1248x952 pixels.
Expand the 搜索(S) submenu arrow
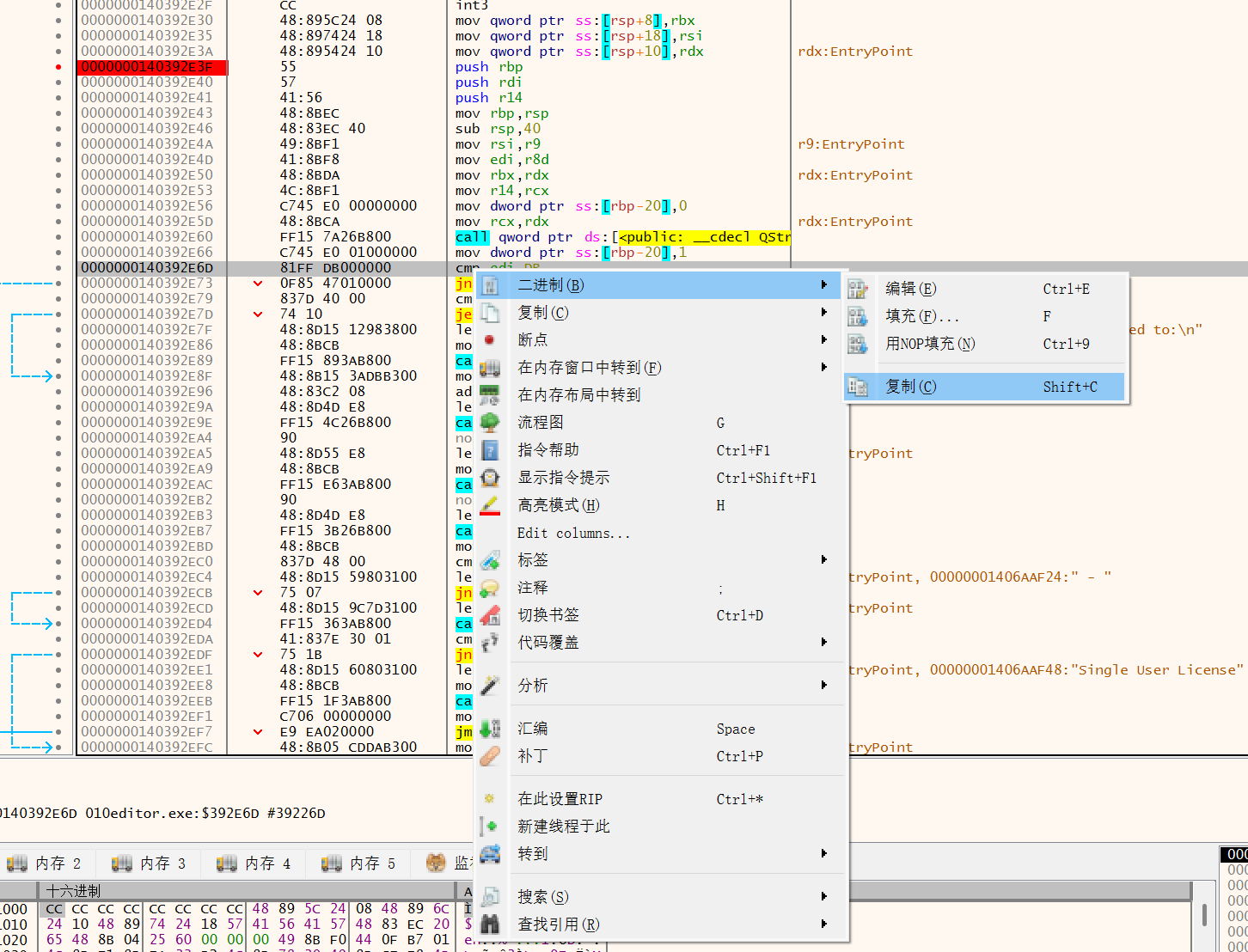(x=823, y=897)
